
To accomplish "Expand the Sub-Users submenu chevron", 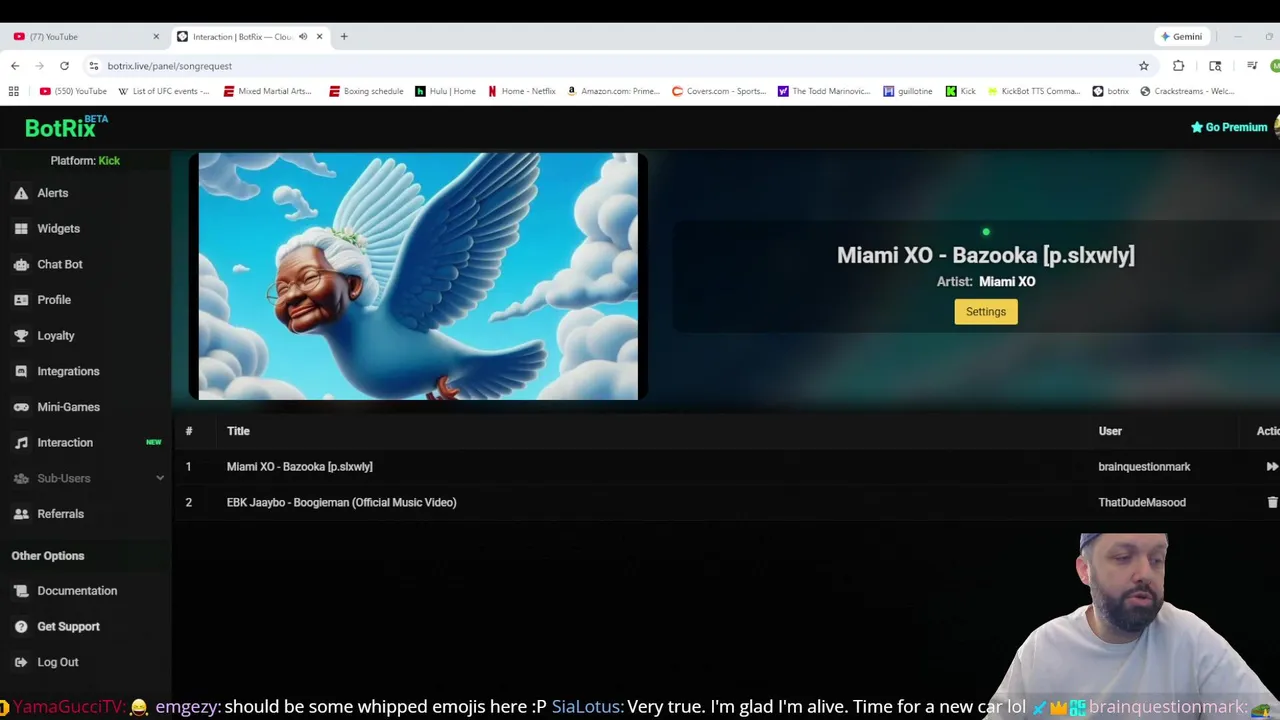I will click(160, 478).
